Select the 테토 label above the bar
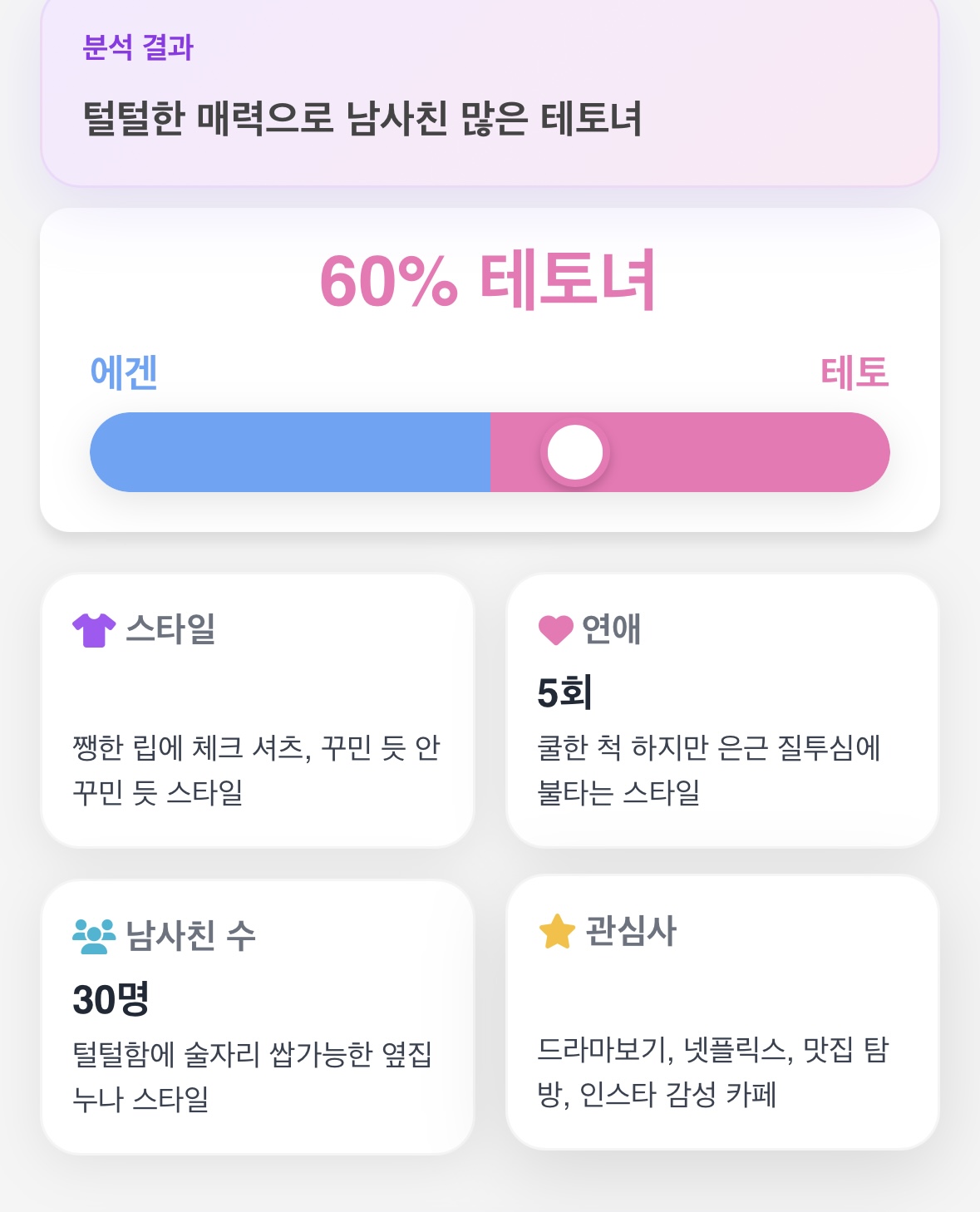The width and height of the screenshot is (980, 1212). 855,372
